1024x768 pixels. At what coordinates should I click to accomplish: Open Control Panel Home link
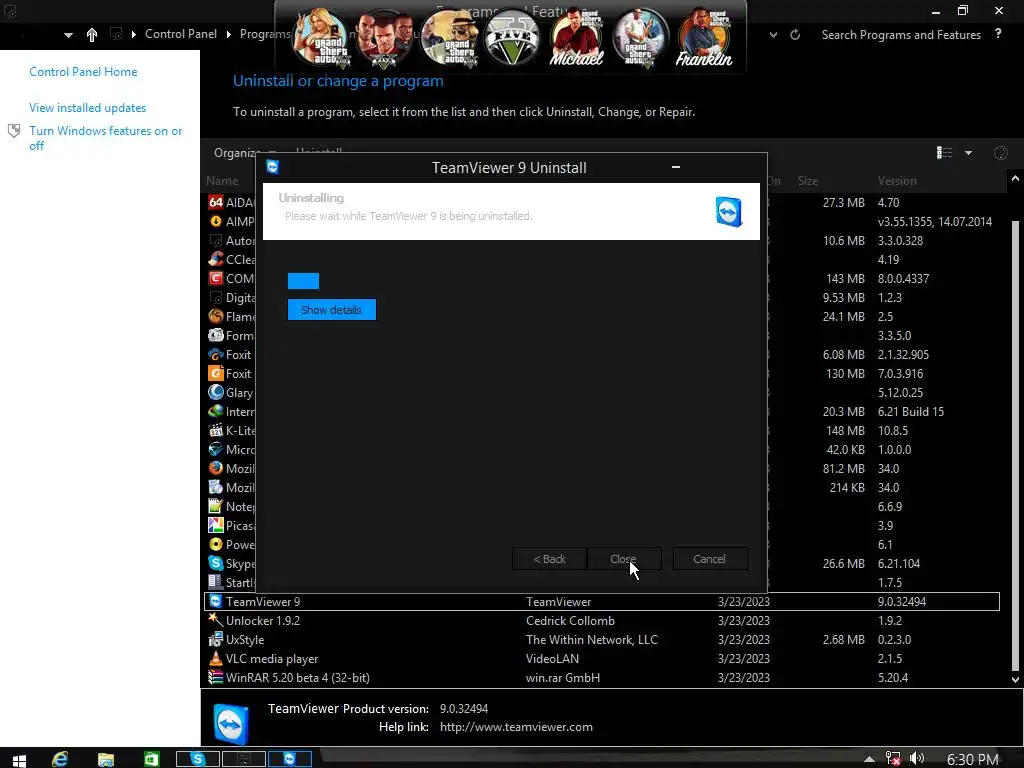click(83, 72)
